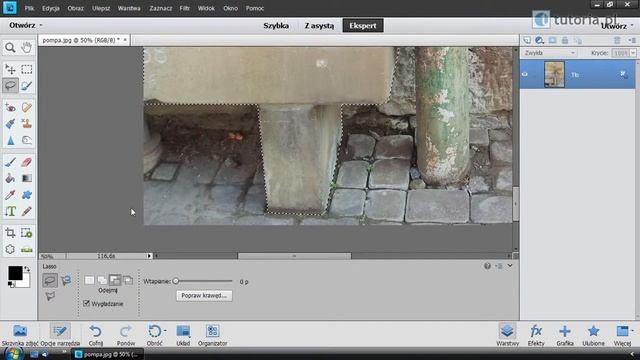The image size is (640, 360).
Task: Click the Cofnij undo button
Action: 96,335
